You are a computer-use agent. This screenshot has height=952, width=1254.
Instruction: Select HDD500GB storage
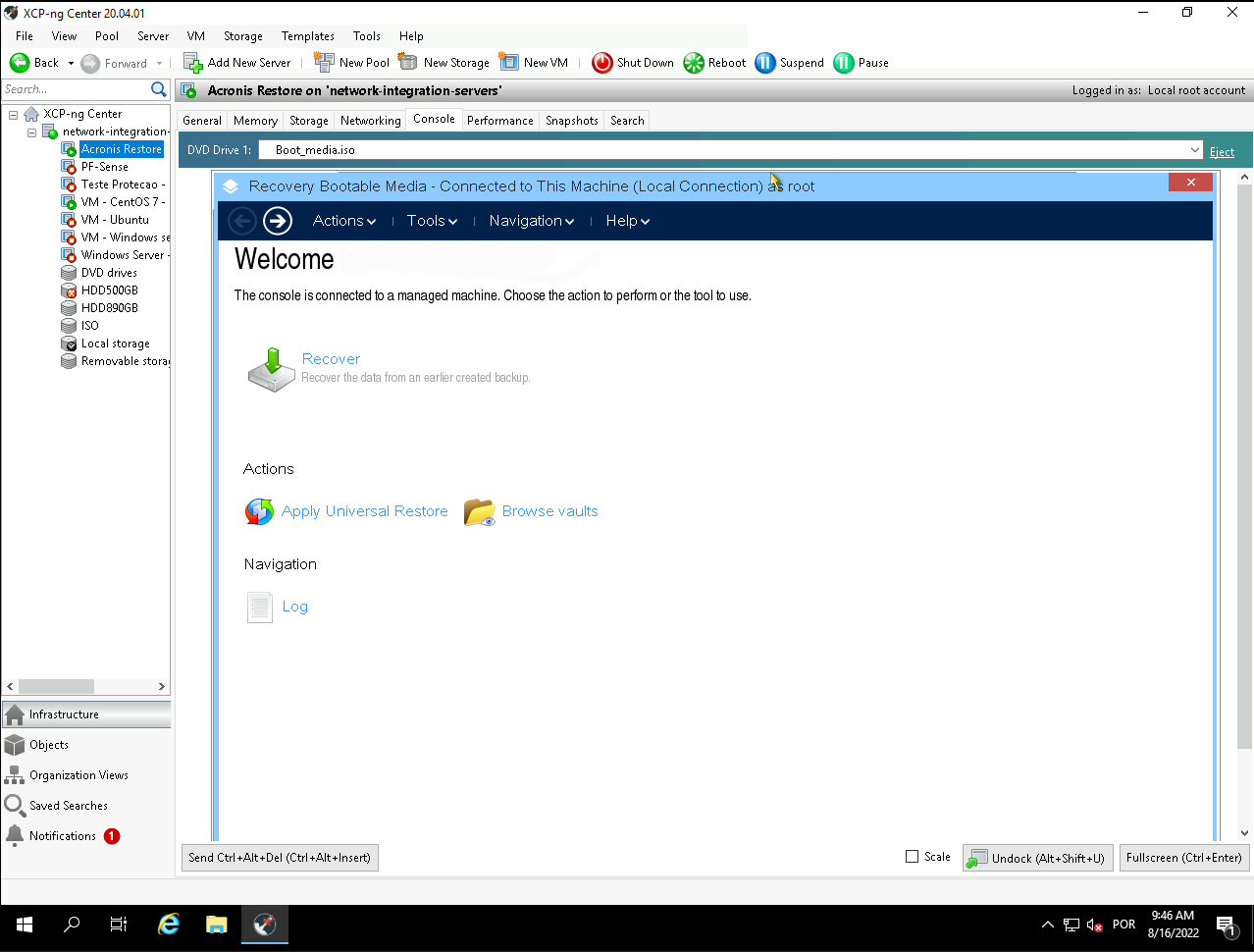110,291
